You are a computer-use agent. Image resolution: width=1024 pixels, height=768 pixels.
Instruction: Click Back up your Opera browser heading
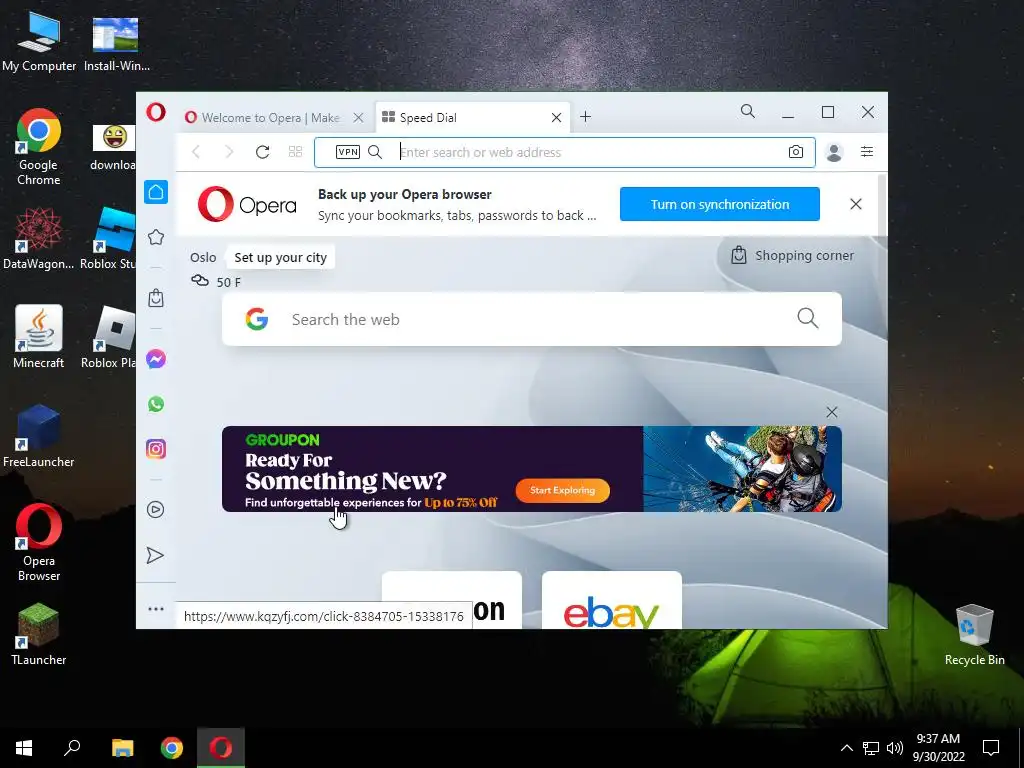tap(405, 195)
